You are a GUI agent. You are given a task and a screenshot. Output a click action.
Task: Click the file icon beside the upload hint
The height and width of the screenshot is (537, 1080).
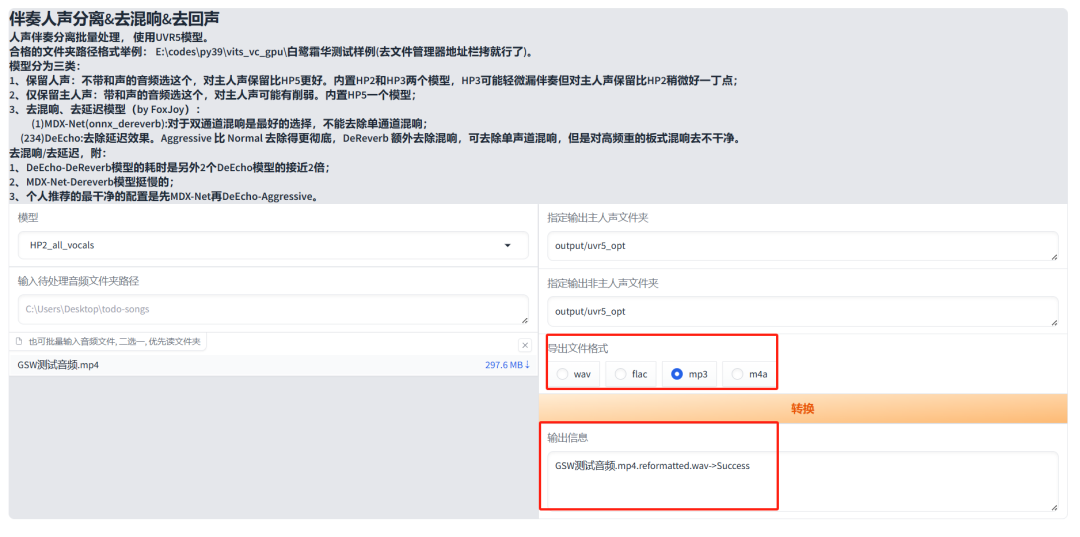tap(19, 341)
